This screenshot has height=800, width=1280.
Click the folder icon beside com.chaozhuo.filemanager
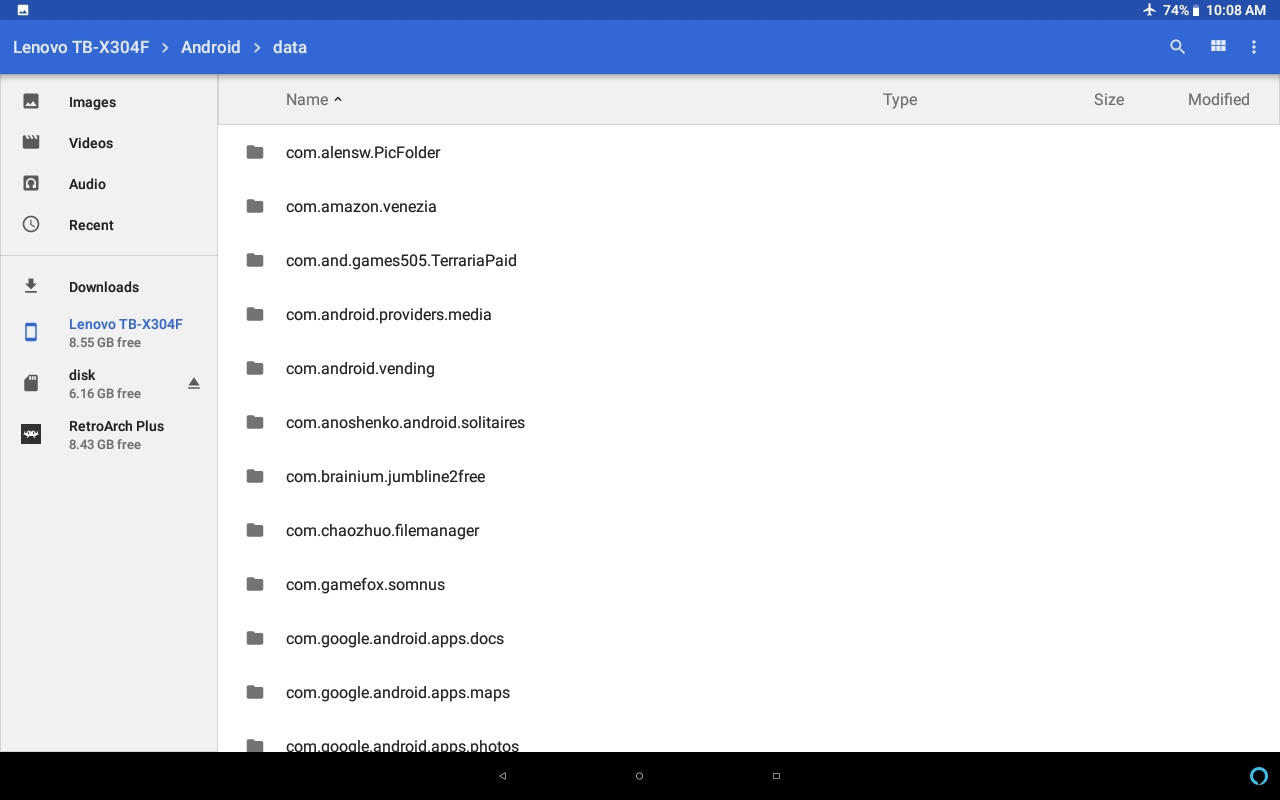[x=255, y=530]
